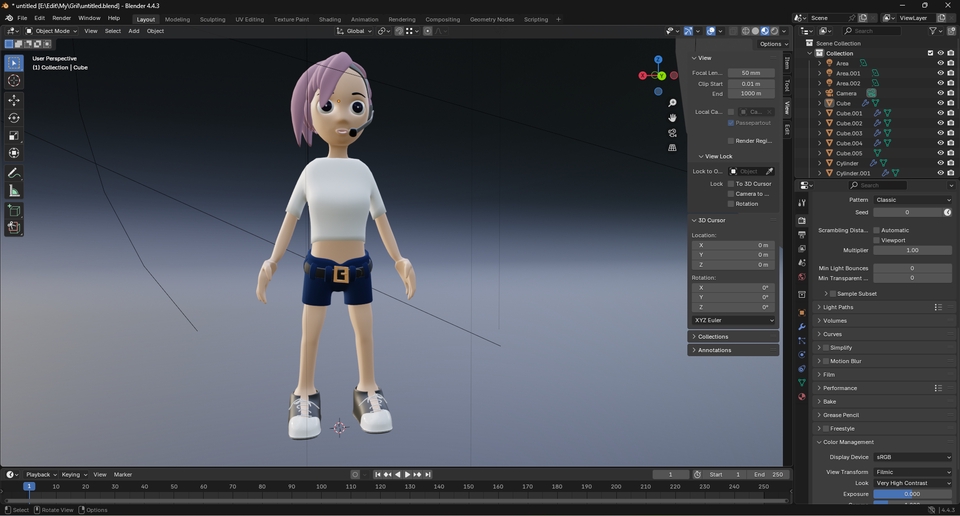Select the Rotate tool
Image resolution: width=960 pixels, height=516 pixels.
pos(14,118)
